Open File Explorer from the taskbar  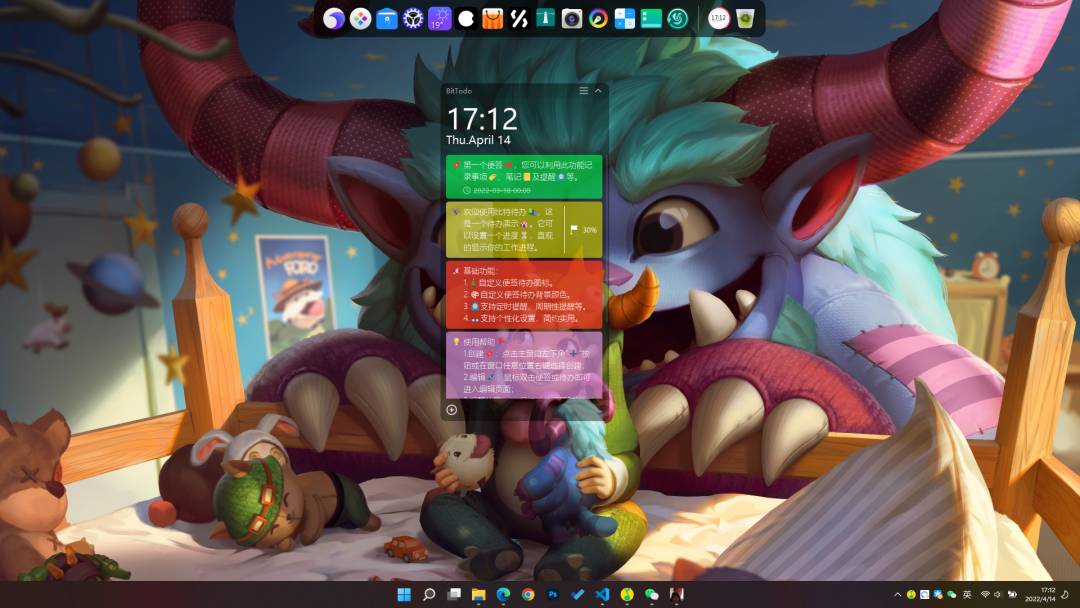coord(479,594)
